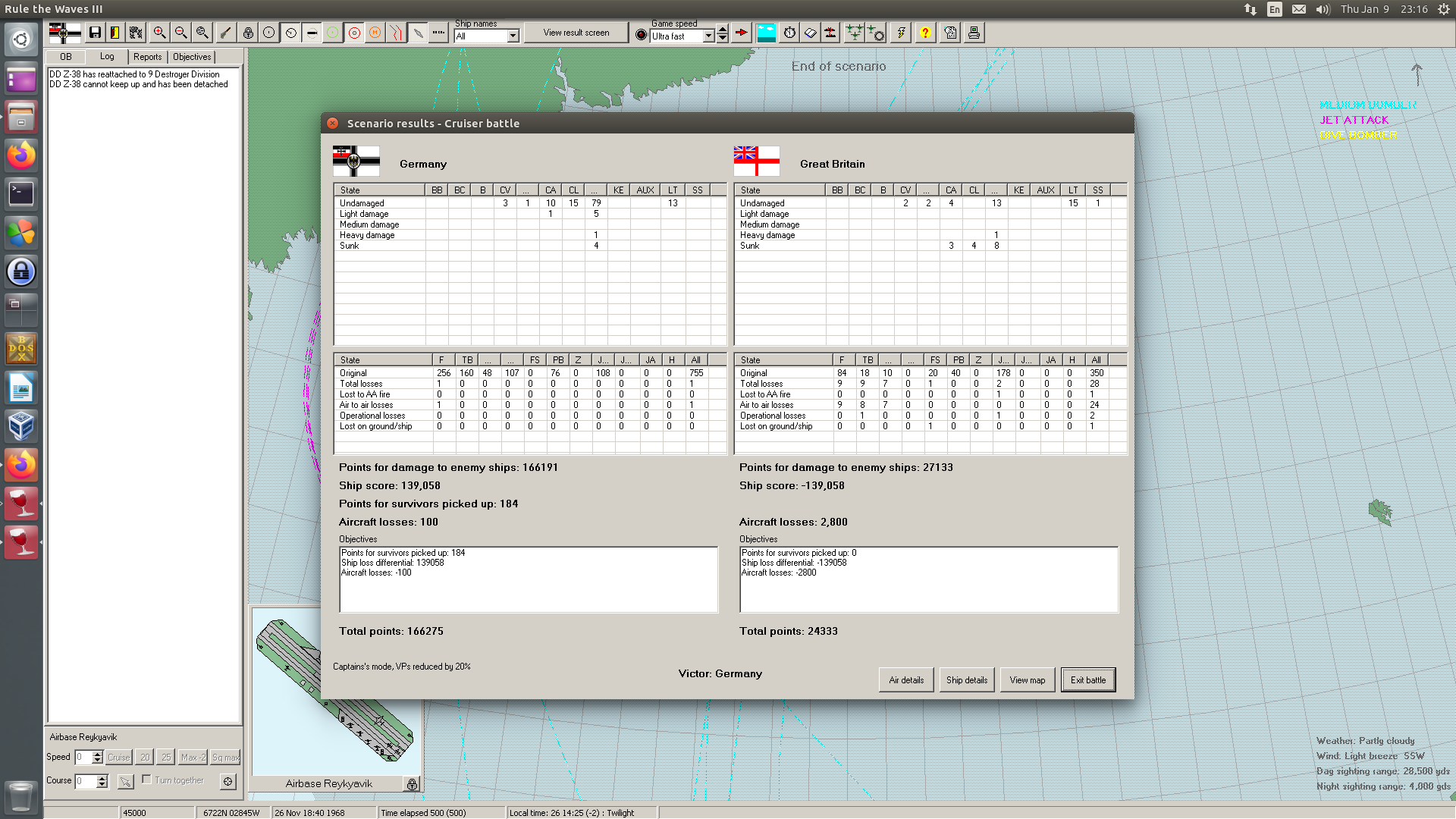Click the lock icon beside Airbase Reykyavik
This screenshot has width=1456, height=819.
pos(412,784)
